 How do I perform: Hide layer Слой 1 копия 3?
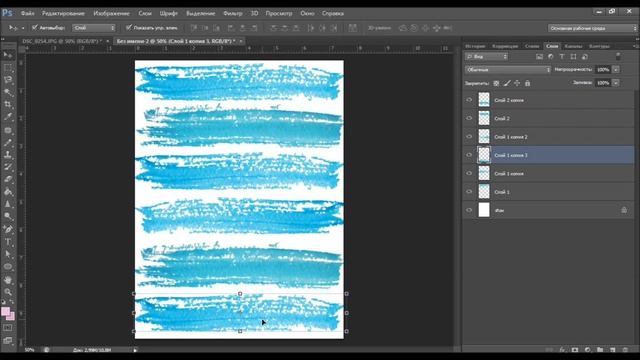[469, 155]
